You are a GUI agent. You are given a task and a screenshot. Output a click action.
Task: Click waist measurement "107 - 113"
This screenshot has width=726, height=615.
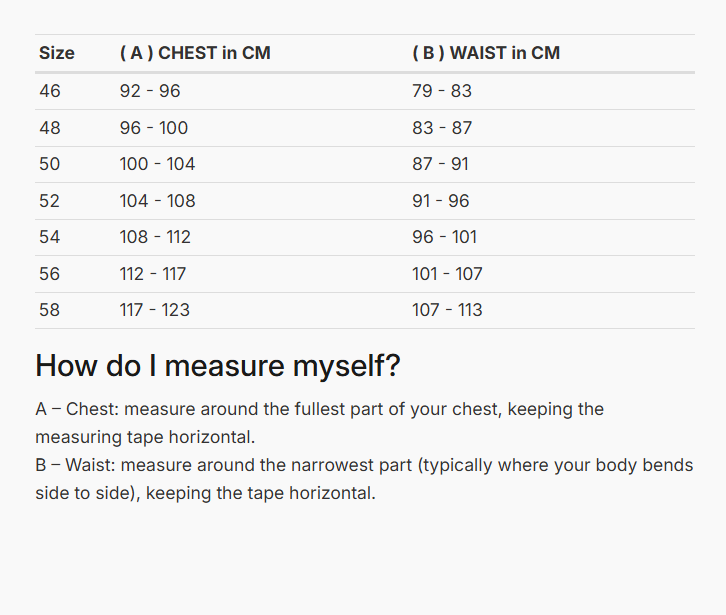click(x=447, y=310)
